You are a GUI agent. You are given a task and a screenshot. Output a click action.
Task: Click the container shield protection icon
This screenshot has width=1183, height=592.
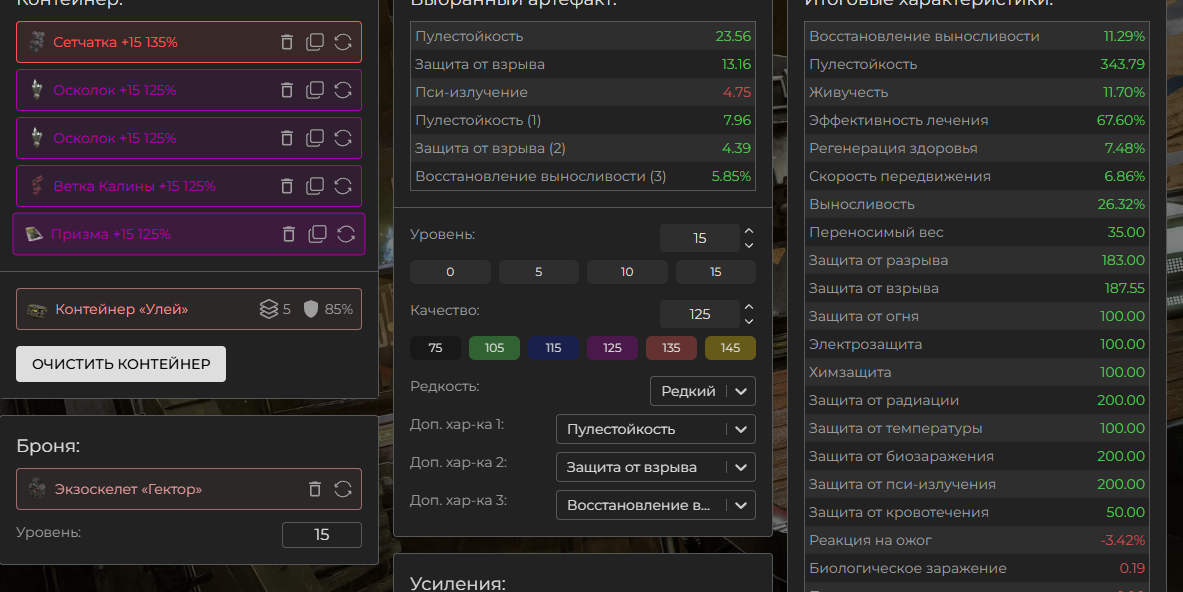pos(311,309)
